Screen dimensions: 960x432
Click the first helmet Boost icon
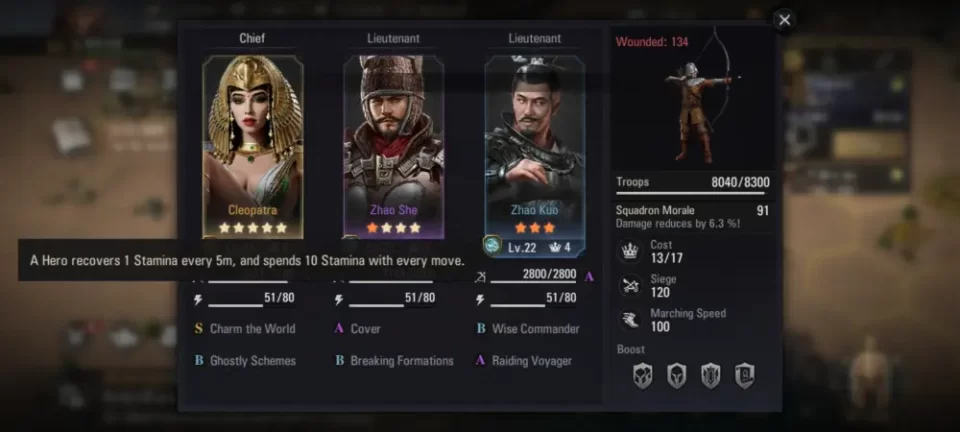tap(642, 376)
